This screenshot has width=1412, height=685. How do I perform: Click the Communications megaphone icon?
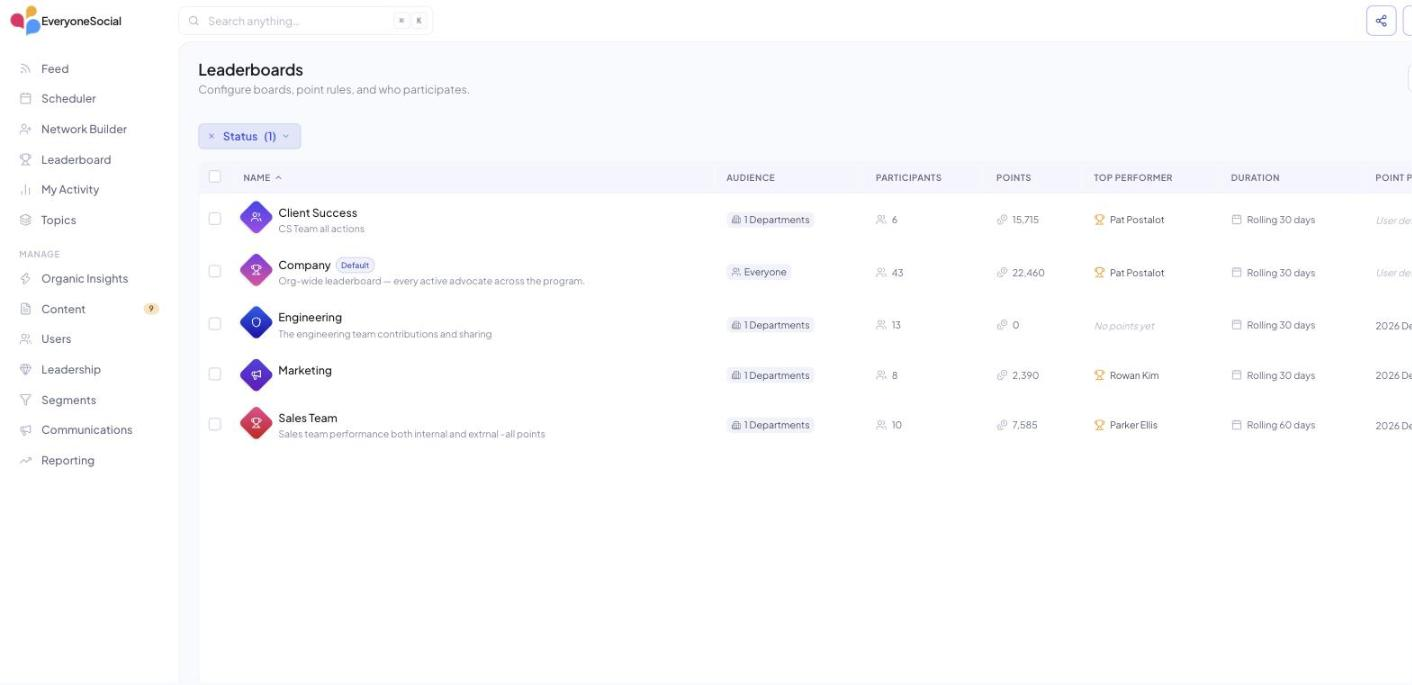(x=26, y=430)
